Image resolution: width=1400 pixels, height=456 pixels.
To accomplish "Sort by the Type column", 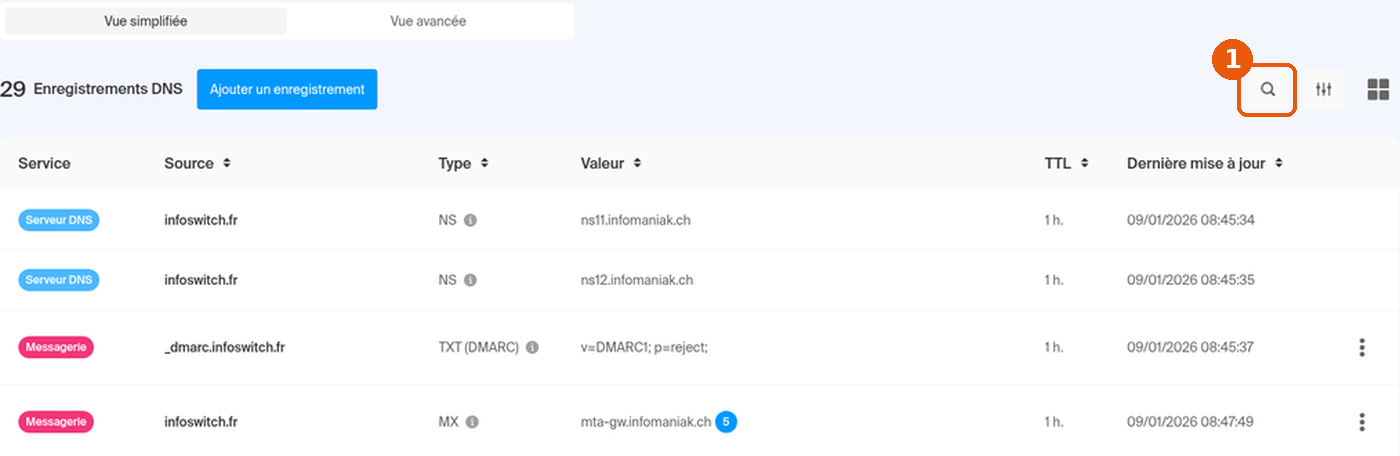I will click(x=463, y=163).
